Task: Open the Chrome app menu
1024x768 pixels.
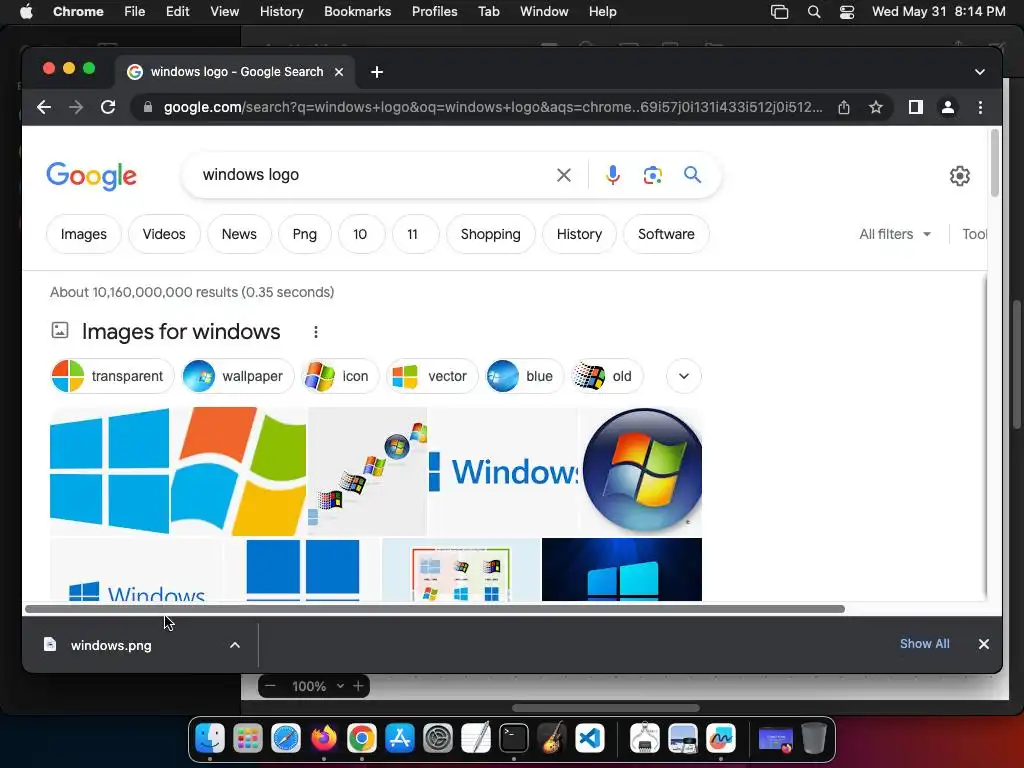Action: tap(78, 12)
